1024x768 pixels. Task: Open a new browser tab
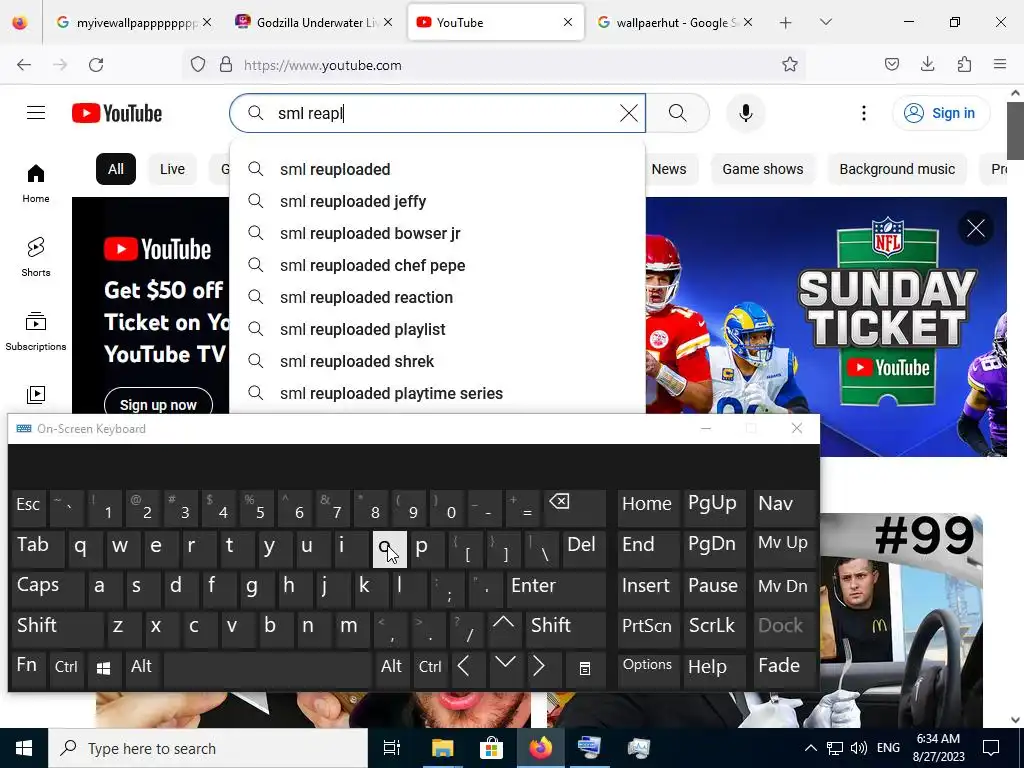click(786, 23)
